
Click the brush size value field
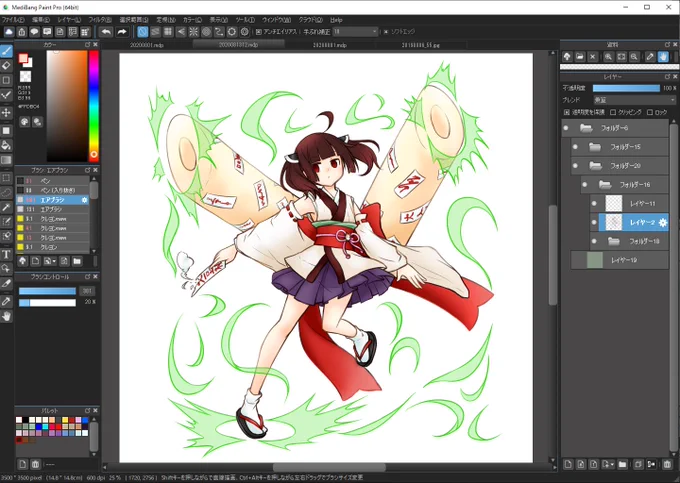pos(87,291)
